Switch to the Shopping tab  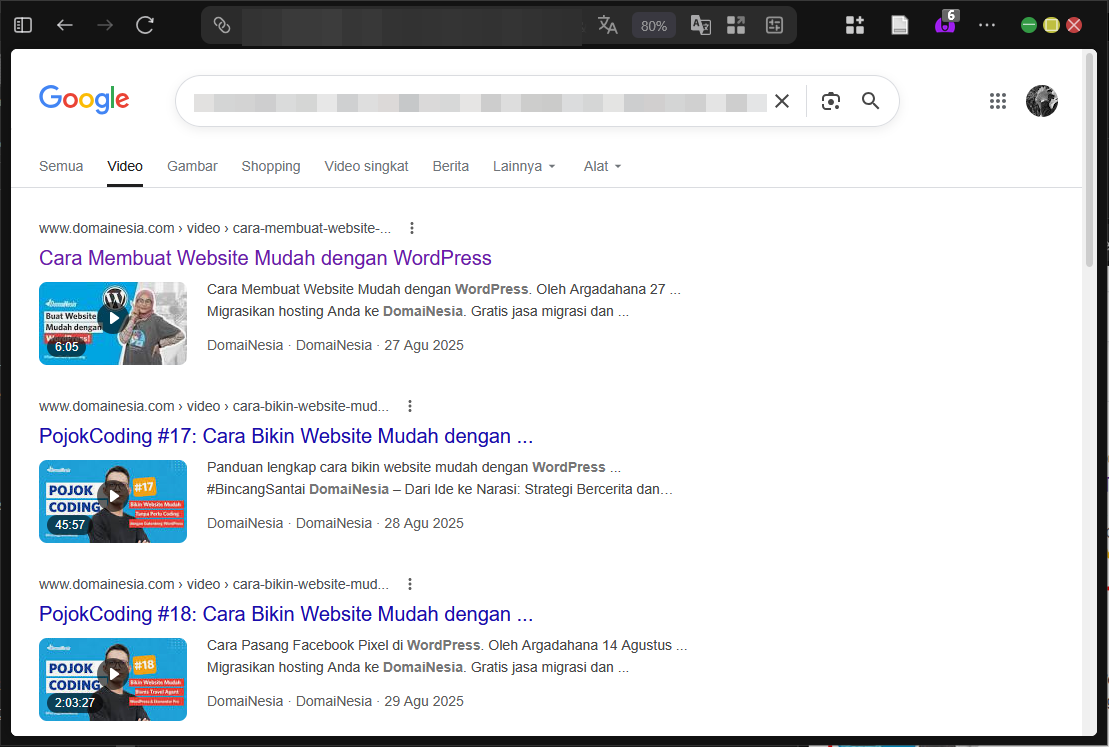coord(271,166)
